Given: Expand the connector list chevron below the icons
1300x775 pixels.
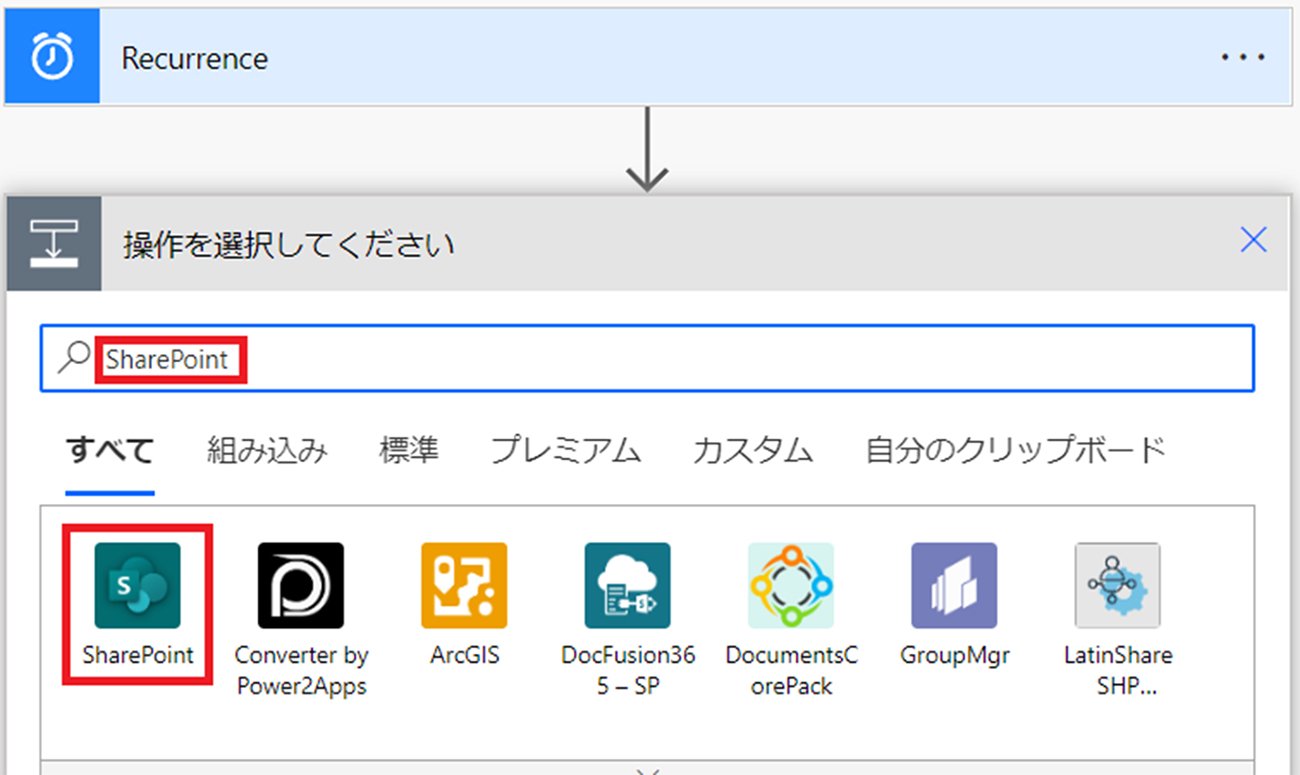Looking at the screenshot, I should click(648, 772).
